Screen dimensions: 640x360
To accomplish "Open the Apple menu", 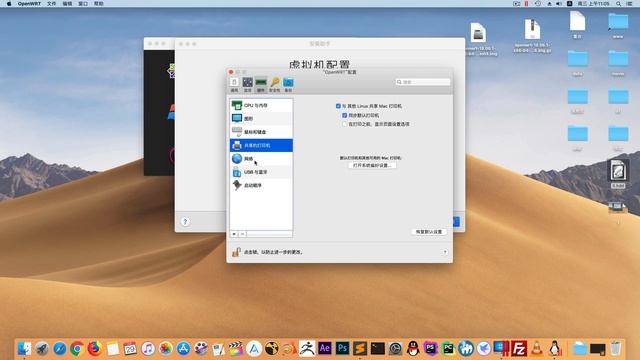I will (9, 4).
